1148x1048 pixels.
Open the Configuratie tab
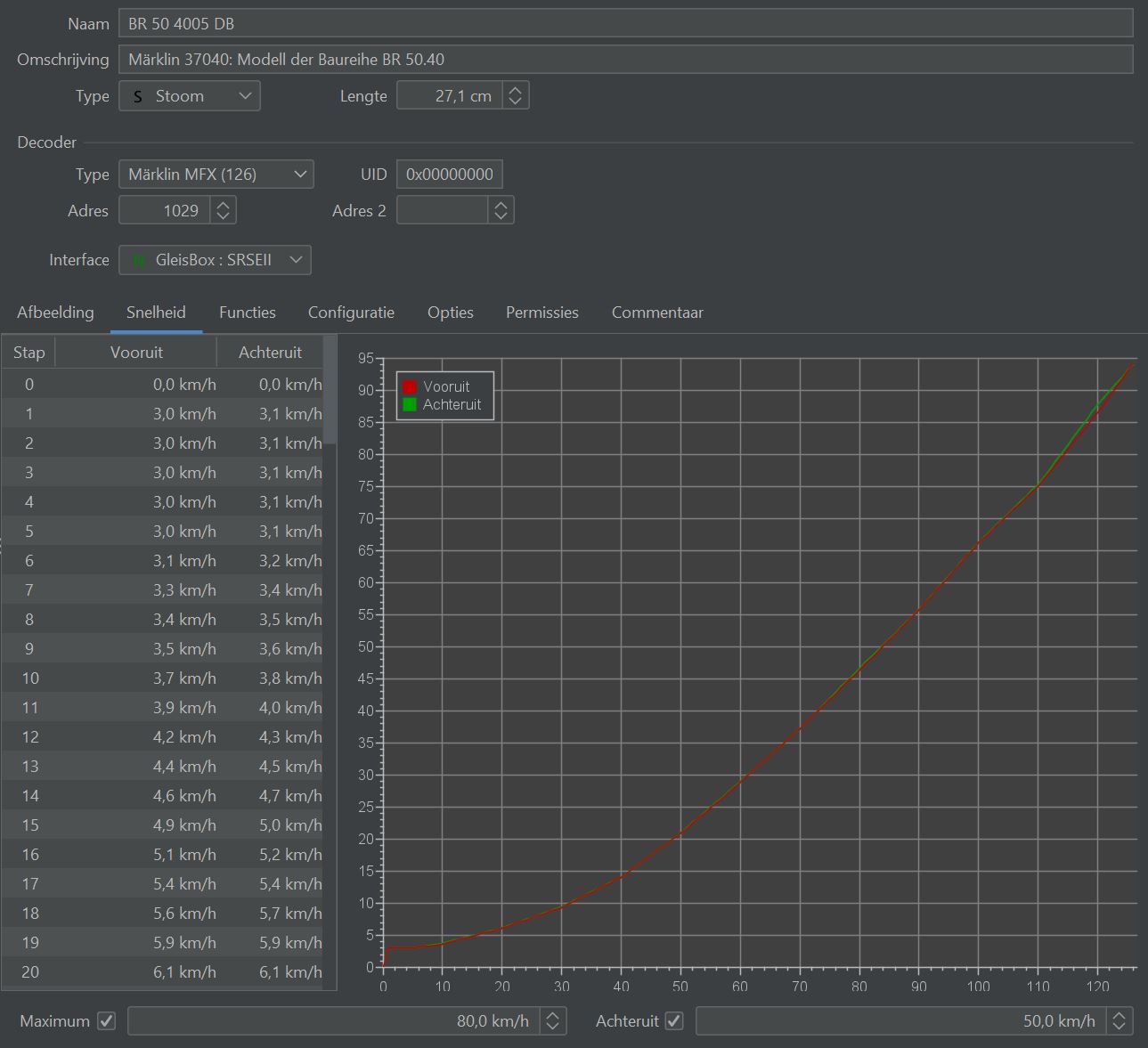[x=351, y=313]
